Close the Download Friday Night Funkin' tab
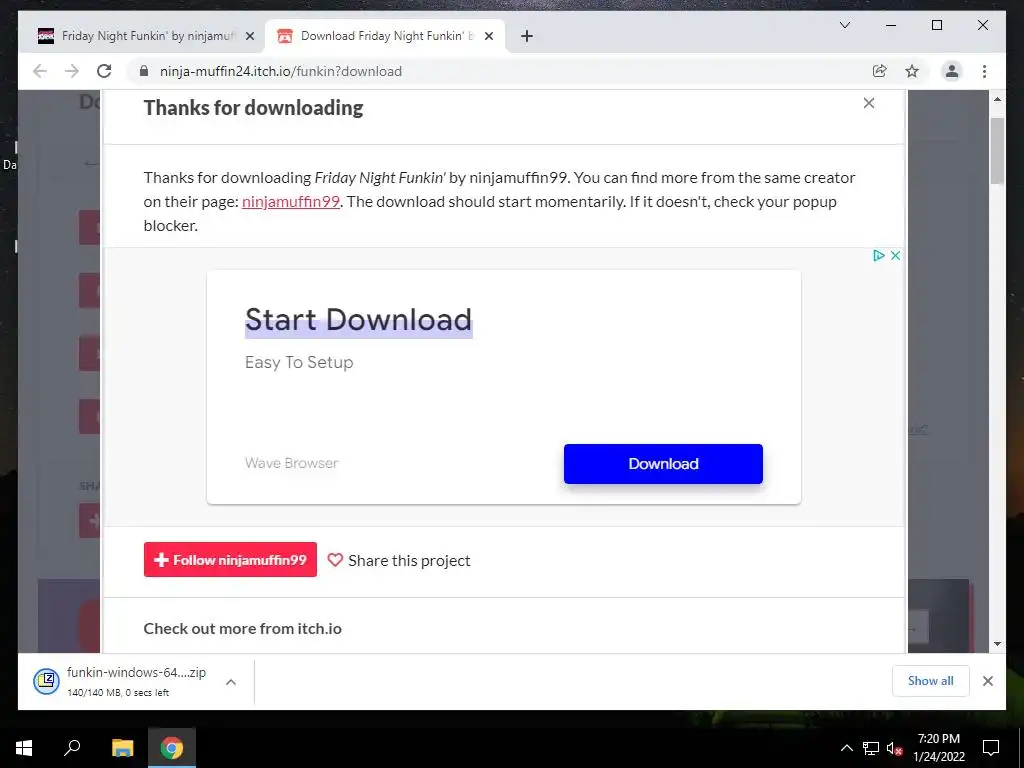Viewport: 1024px width, 768px height. (x=488, y=37)
